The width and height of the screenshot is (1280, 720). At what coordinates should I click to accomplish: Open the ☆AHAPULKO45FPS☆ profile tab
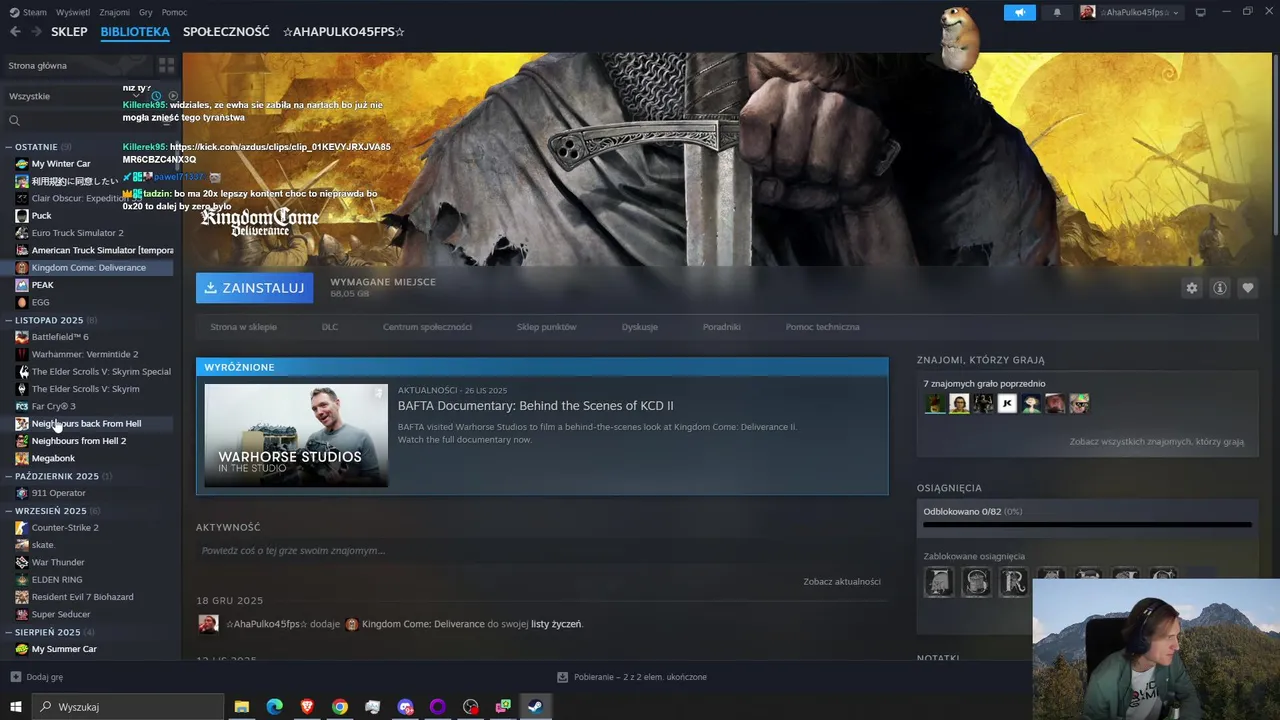(343, 32)
